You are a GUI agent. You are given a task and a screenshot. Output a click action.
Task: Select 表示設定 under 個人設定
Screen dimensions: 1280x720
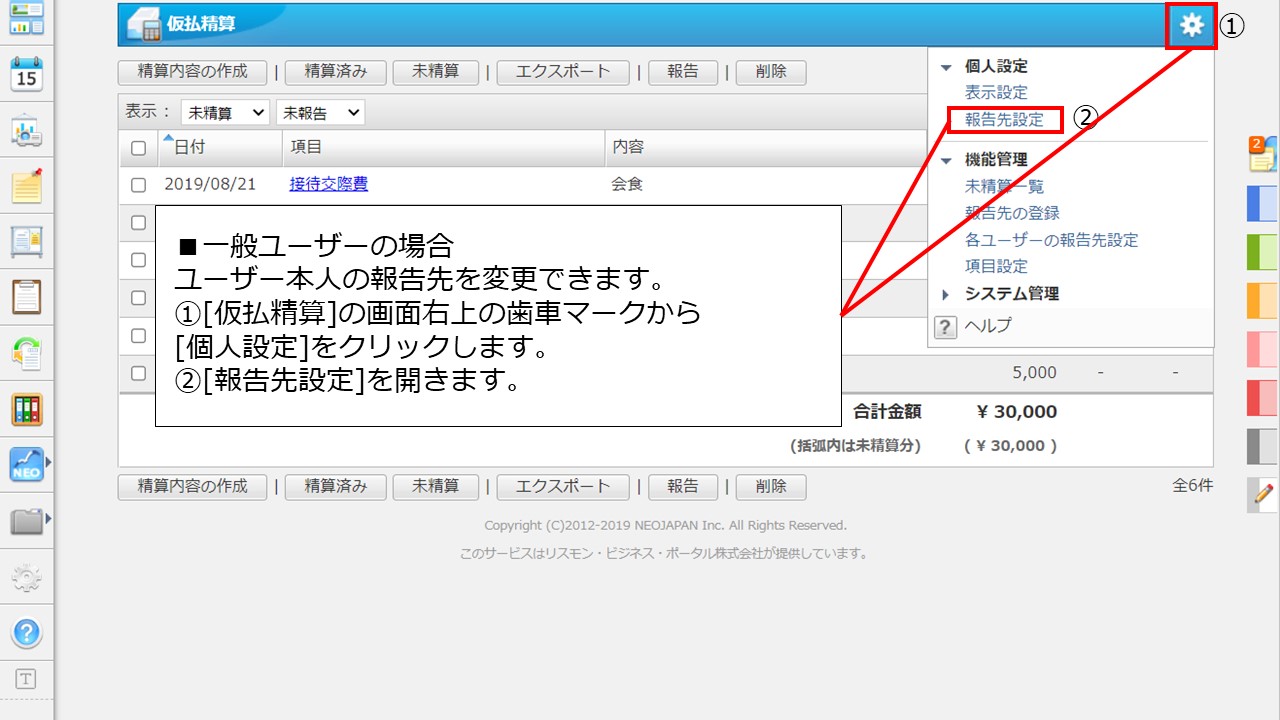pyautogui.click(x=995, y=93)
